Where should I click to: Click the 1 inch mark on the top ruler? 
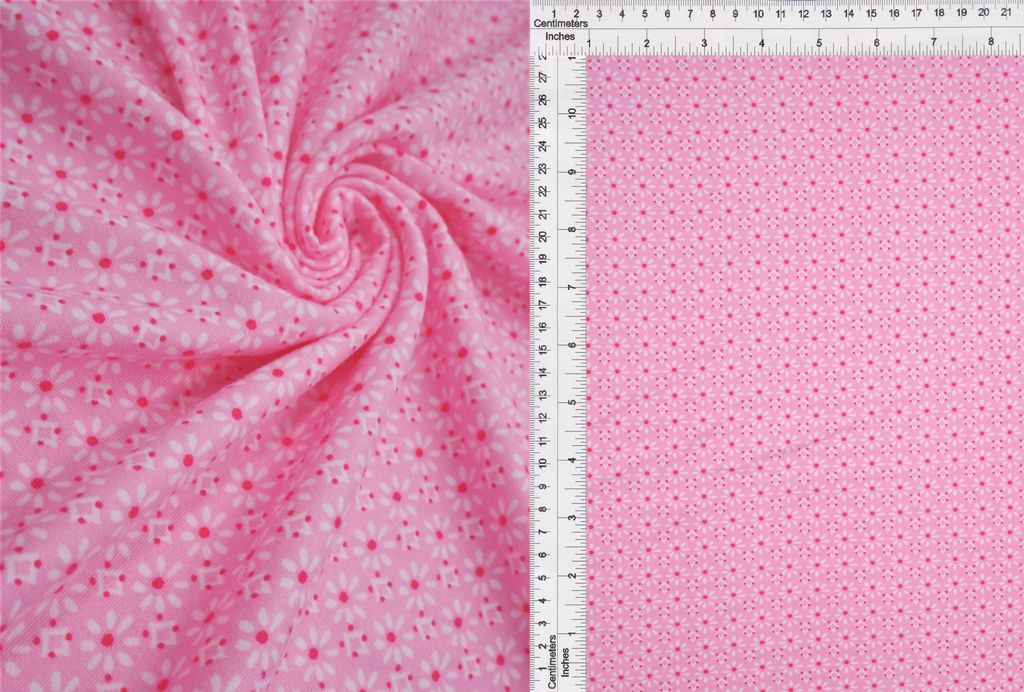588,43
